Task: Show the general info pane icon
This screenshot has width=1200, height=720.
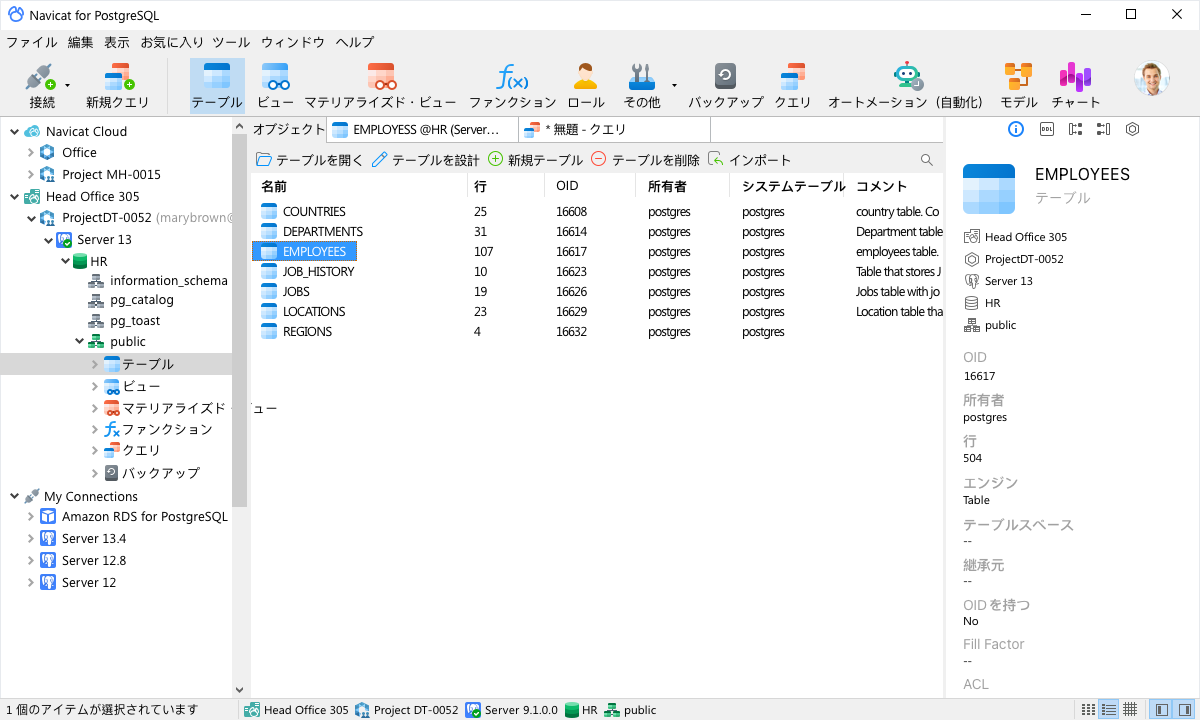Action: pos(1016,129)
